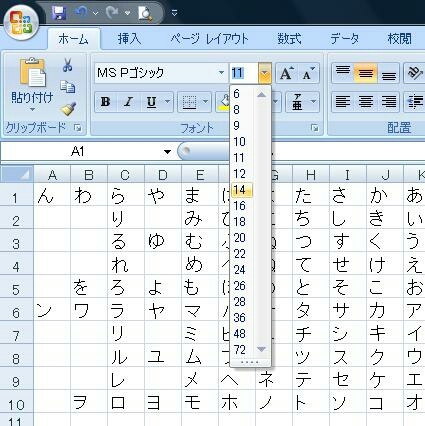Image resolution: width=425 pixels, height=426 pixels.
Task: Collapse the font size dropdown arrow
Action: [265, 73]
